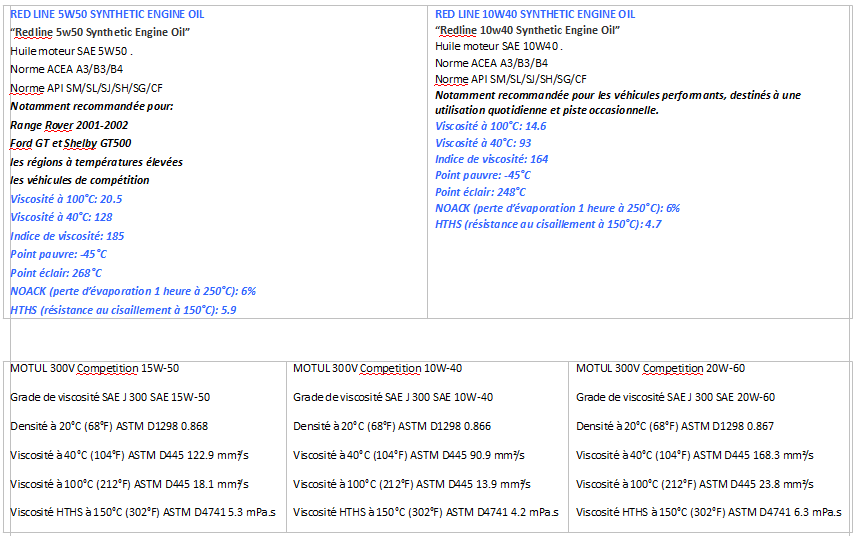The height and width of the screenshot is (536, 857).
Task: Click the heading RED LINE 10W40 SYNTHETIC ENGINE OIL
Action: 535,14
